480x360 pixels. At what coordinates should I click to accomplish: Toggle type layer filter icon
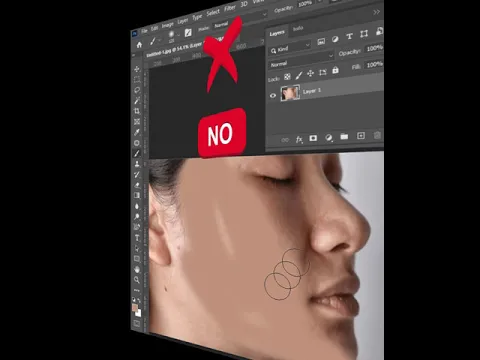click(349, 37)
